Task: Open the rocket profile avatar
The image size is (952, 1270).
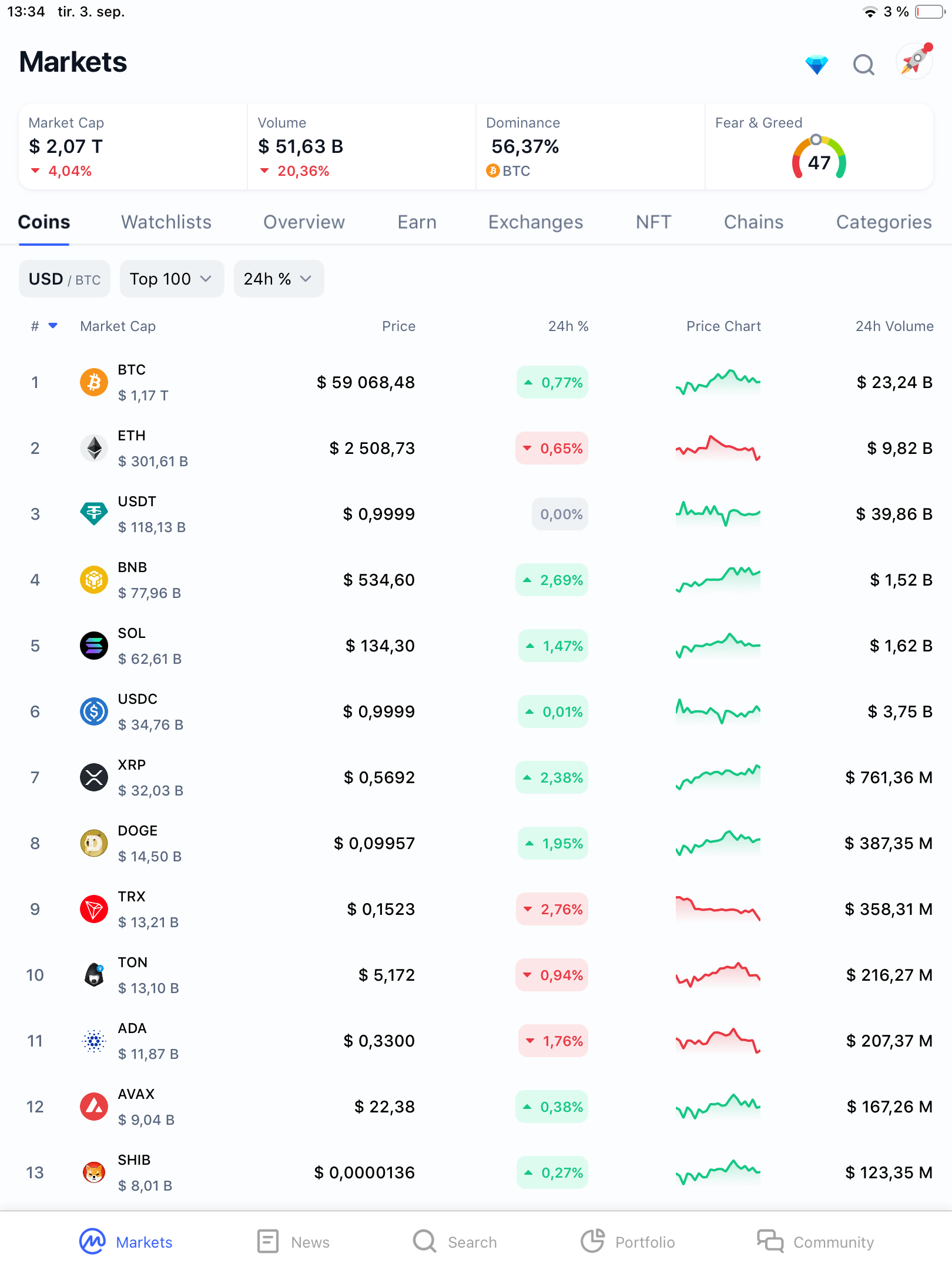Action: pos(914,61)
